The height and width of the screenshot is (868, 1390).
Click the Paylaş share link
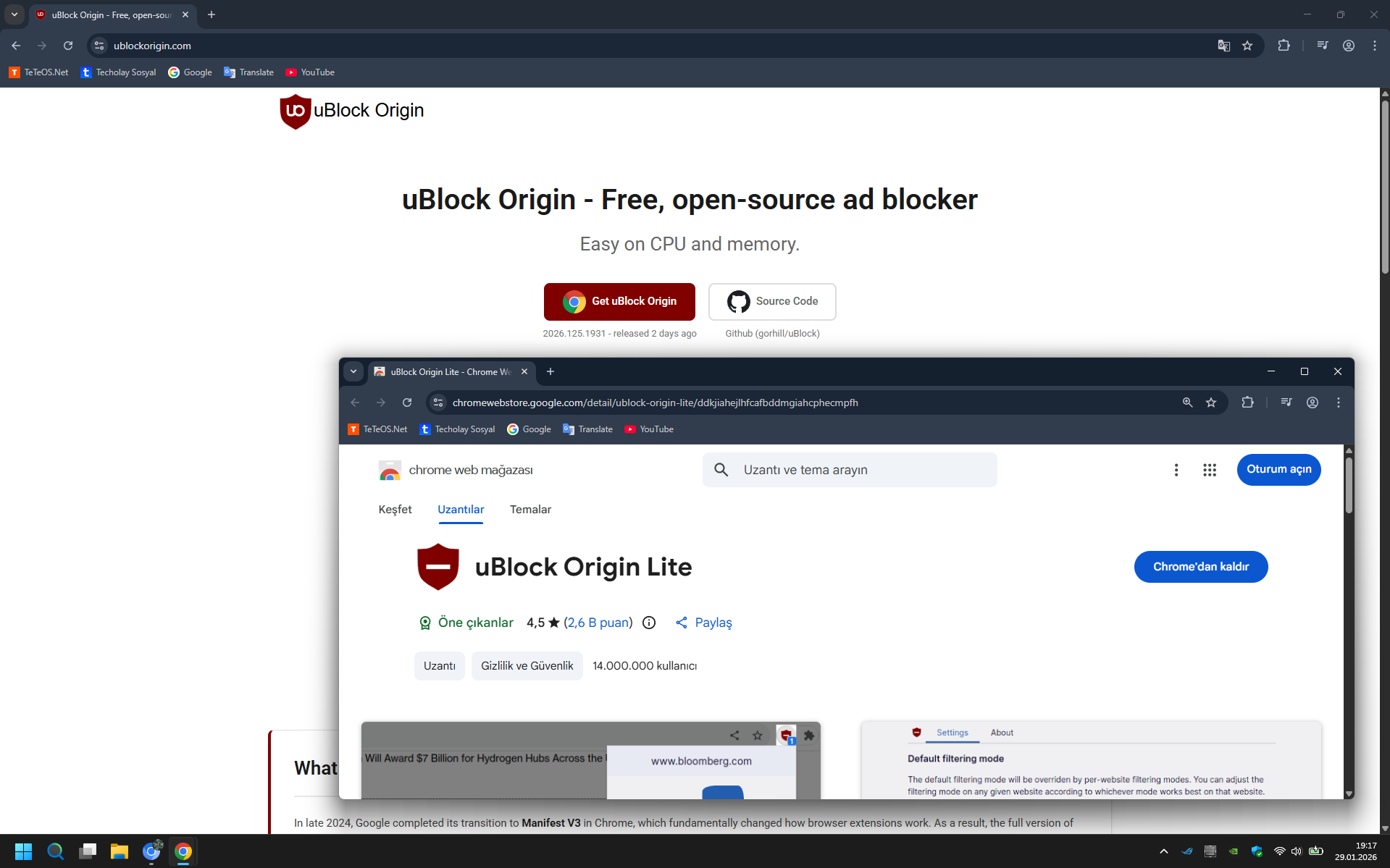(x=704, y=623)
